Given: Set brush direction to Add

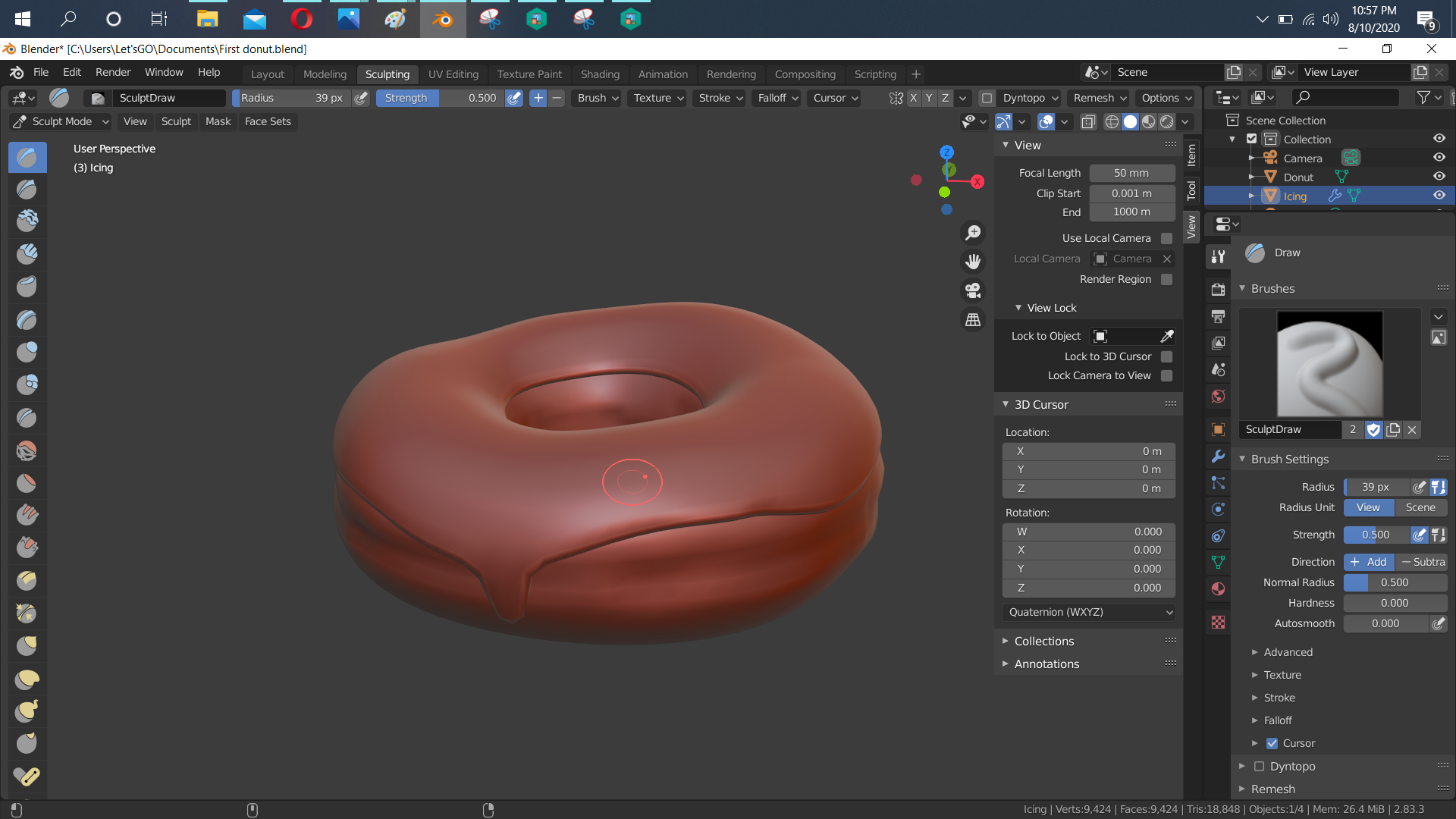Looking at the screenshot, I should pos(1369,562).
